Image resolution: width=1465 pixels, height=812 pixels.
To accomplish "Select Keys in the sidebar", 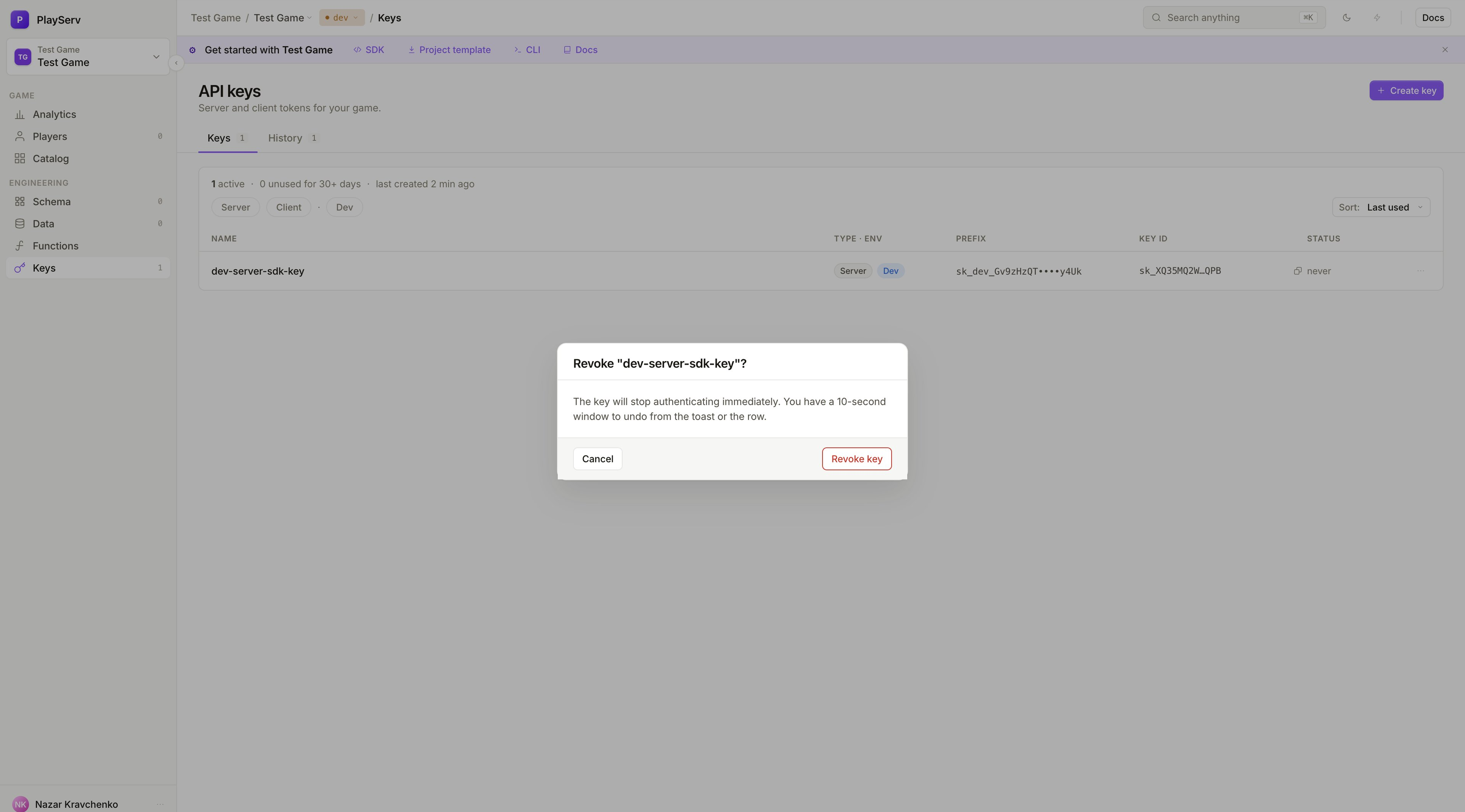I will click(88, 268).
